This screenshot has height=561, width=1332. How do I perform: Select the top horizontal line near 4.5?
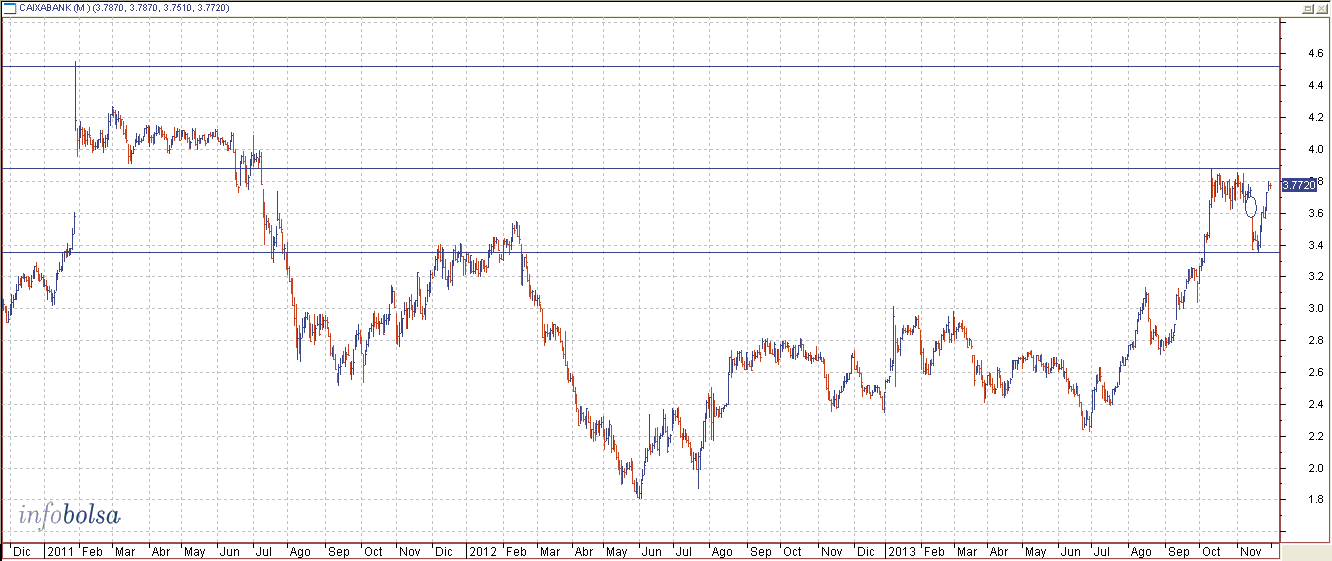coord(640,67)
